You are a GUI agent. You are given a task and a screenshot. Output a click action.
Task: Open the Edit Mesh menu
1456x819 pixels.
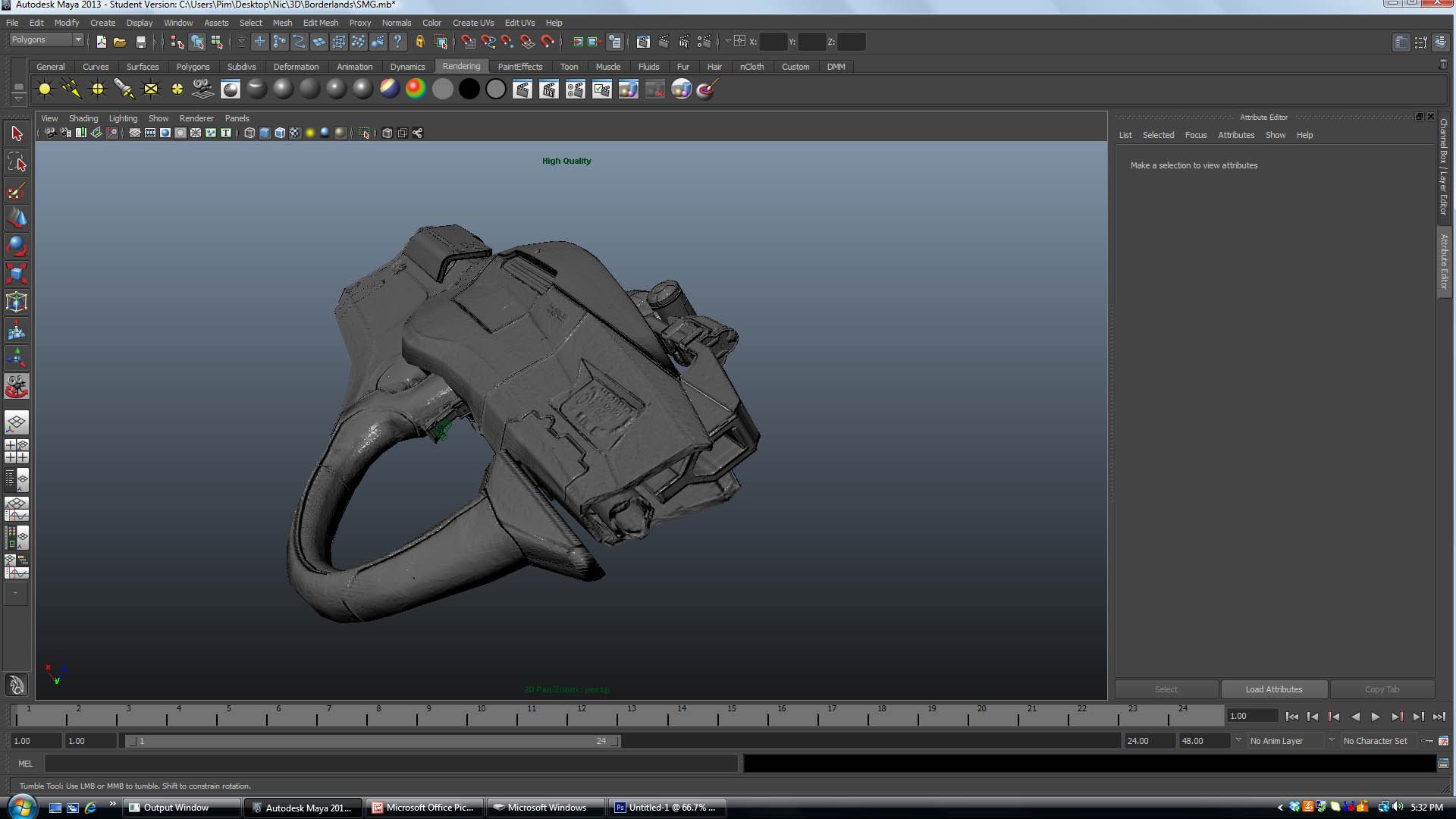tap(321, 23)
